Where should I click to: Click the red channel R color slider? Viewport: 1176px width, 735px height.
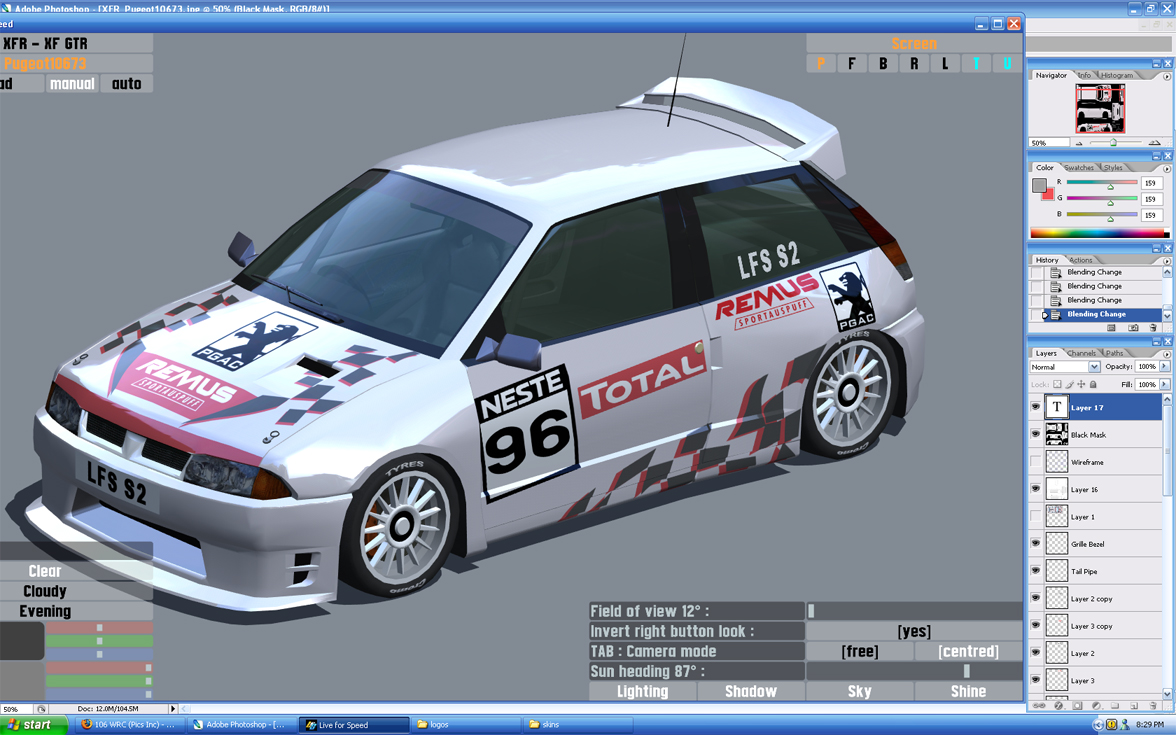pos(1102,183)
